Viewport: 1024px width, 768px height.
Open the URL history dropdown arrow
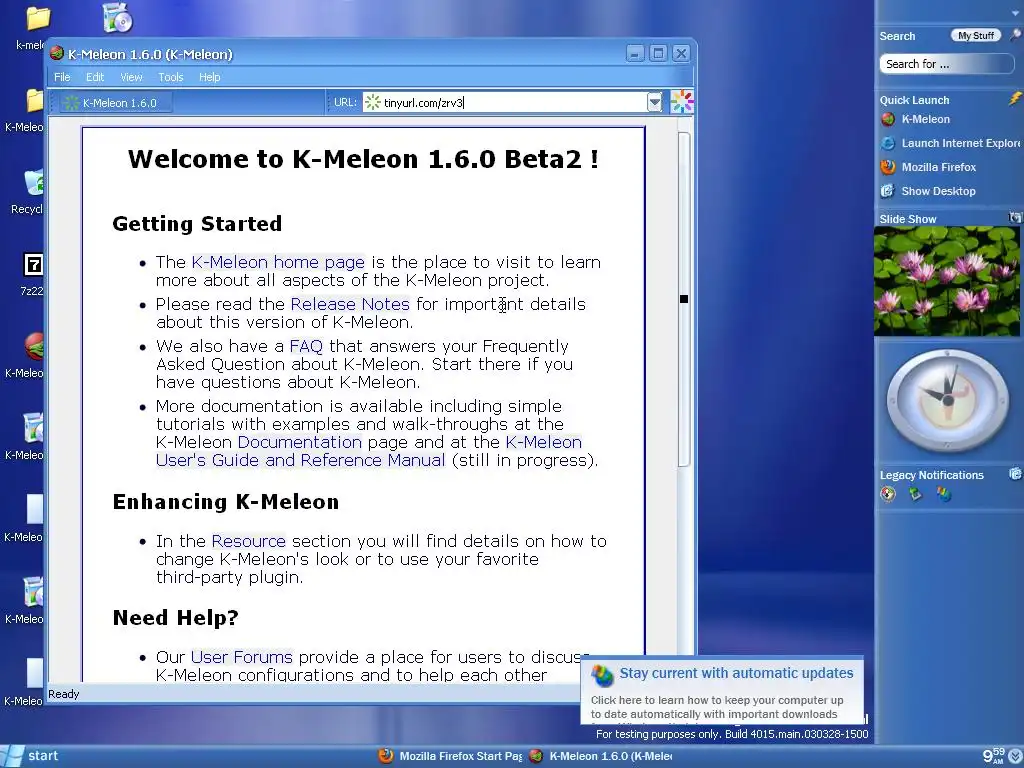[x=654, y=102]
